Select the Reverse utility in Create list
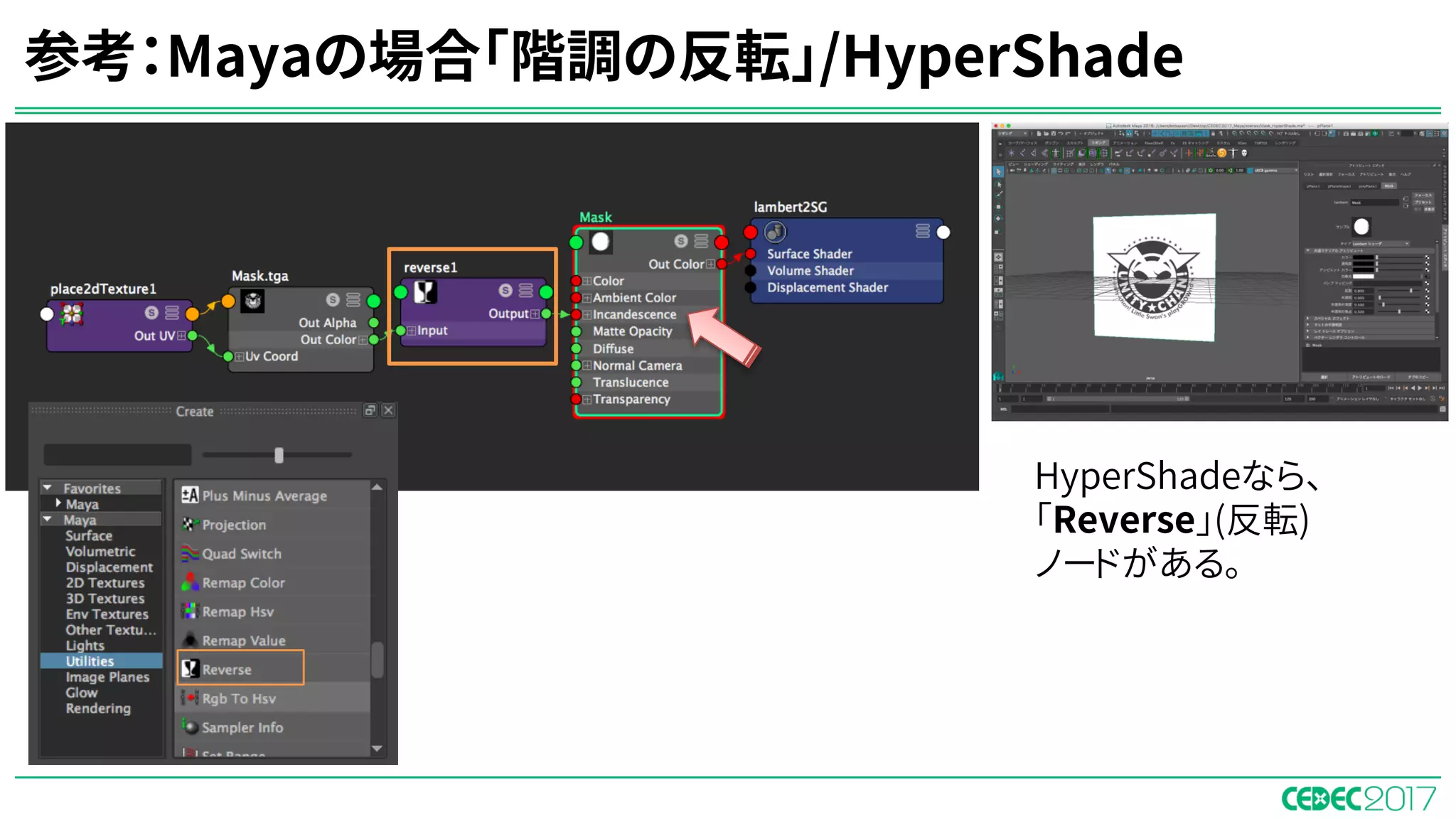 pos(240,669)
